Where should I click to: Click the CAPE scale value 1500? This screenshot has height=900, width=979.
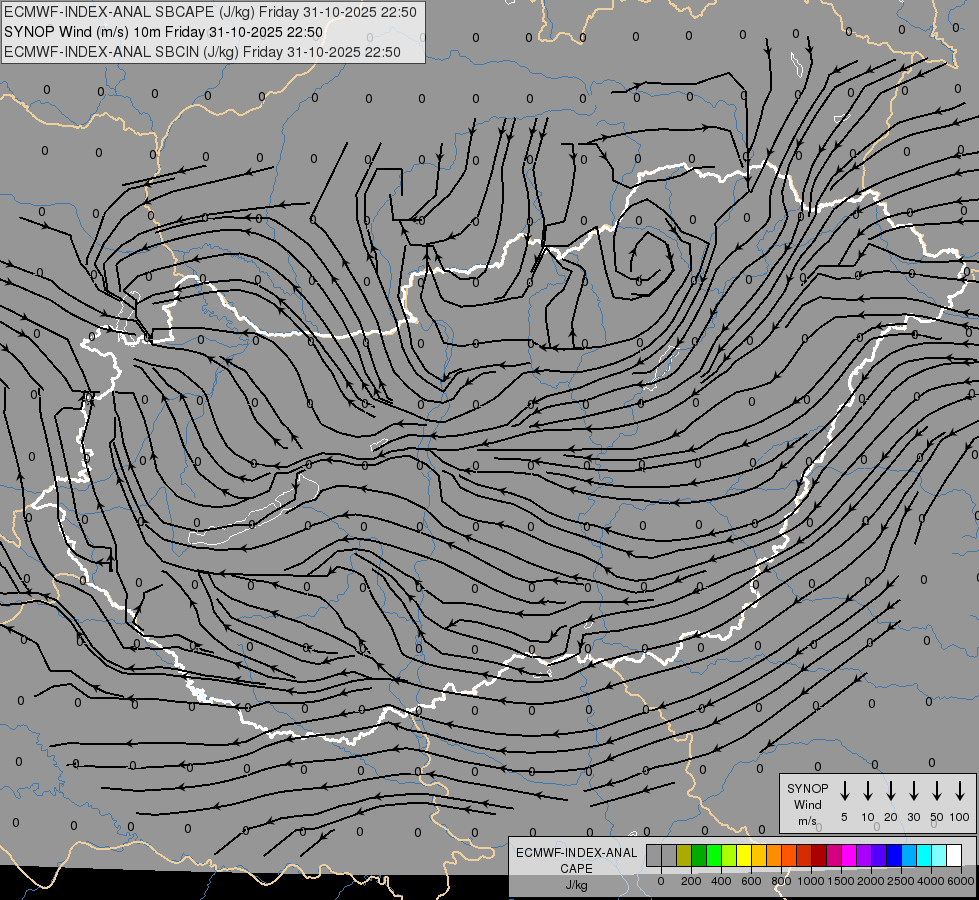[841, 881]
